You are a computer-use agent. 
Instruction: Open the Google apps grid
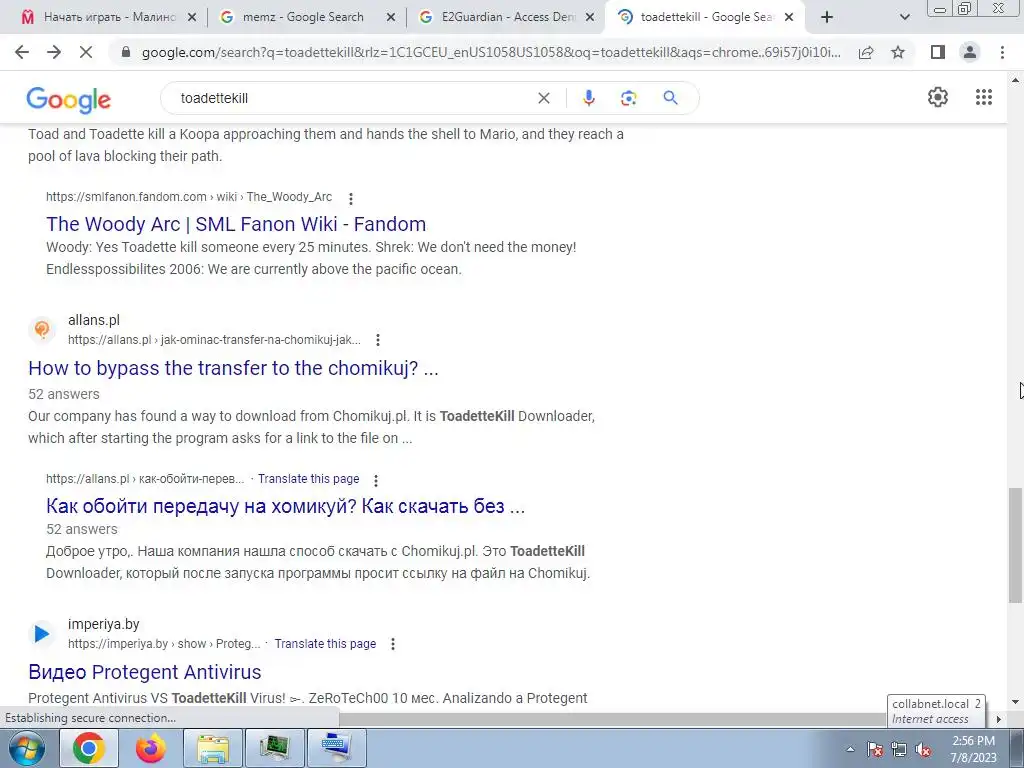(x=984, y=97)
